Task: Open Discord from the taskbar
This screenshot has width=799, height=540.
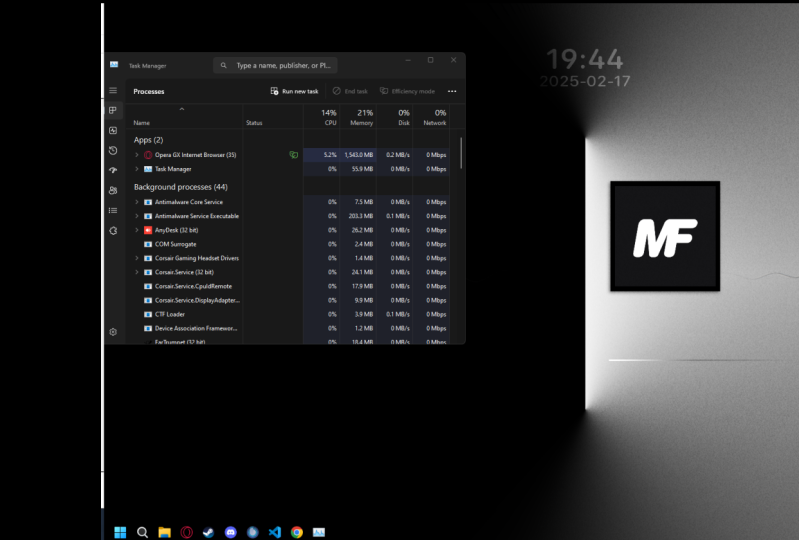Action: [231, 532]
